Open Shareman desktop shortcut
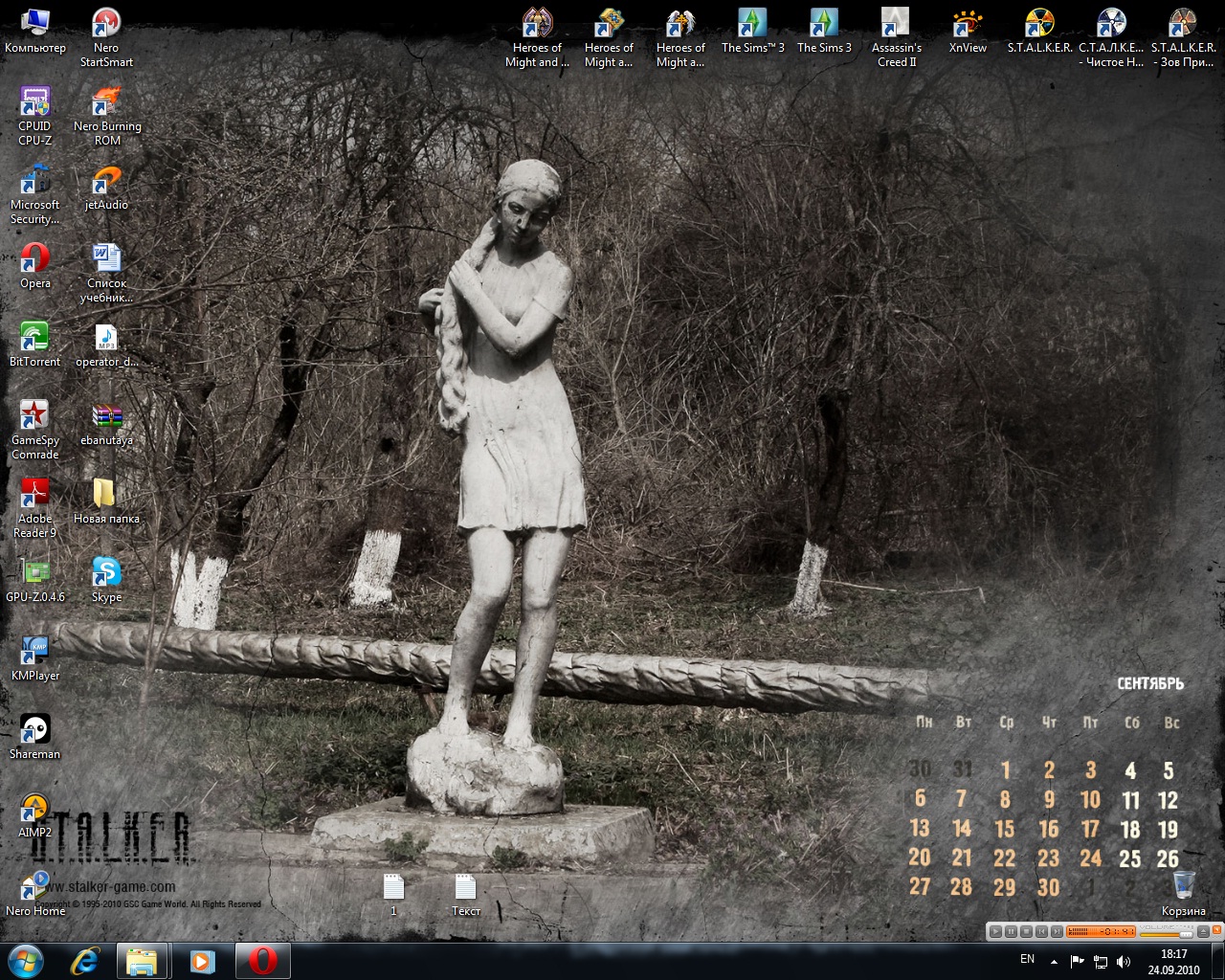1225x980 pixels. (x=35, y=738)
